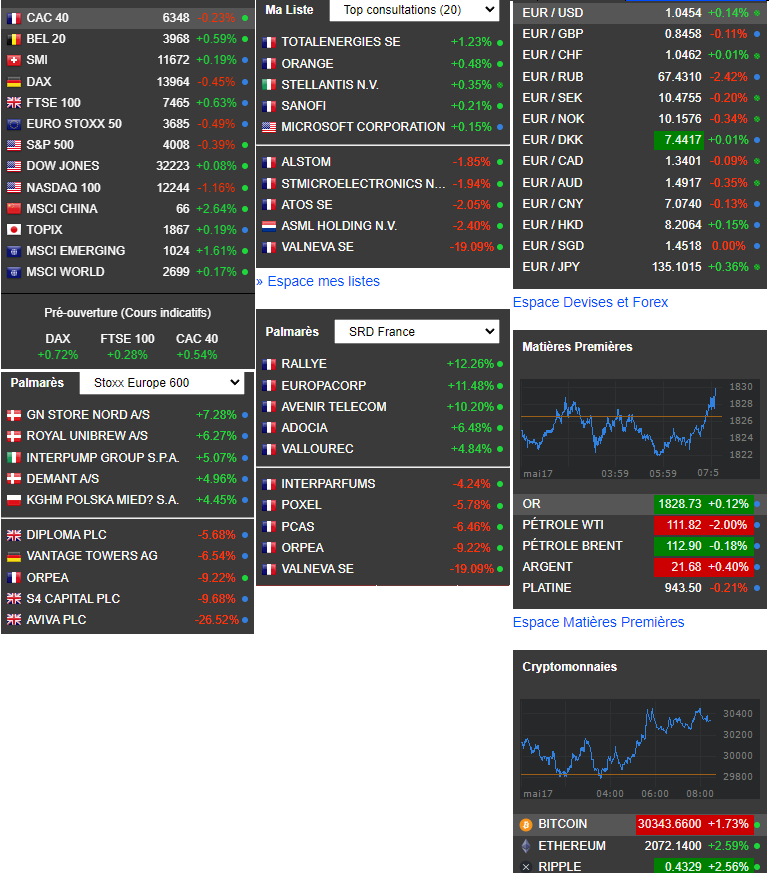Click EUR / CHF currency row
The width and height of the screenshot is (770, 873).
tap(640, 55)
